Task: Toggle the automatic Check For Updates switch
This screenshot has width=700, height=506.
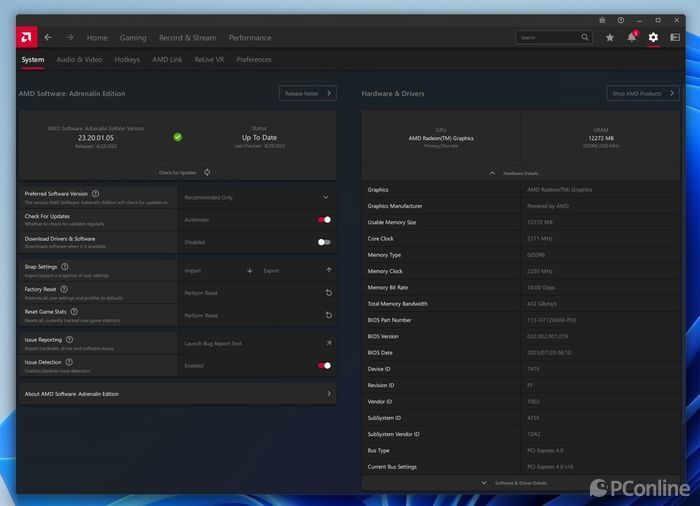Action: point(324,220)
